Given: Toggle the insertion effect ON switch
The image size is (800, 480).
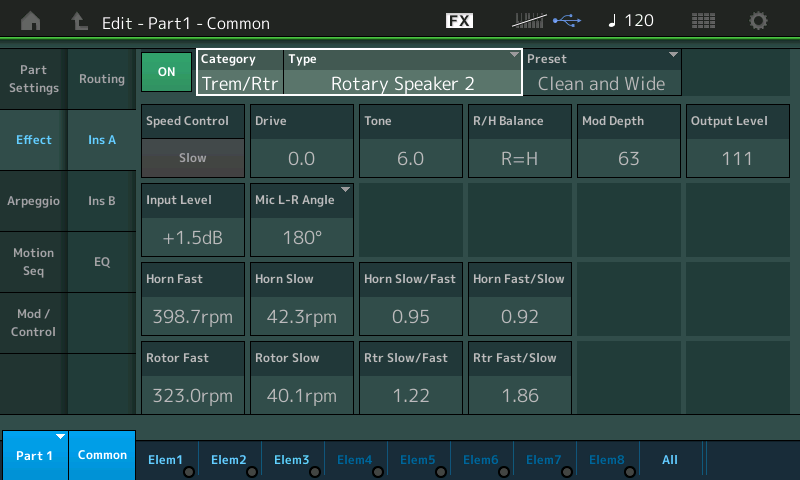Looking at the screenshot, I should pos(166,72).
